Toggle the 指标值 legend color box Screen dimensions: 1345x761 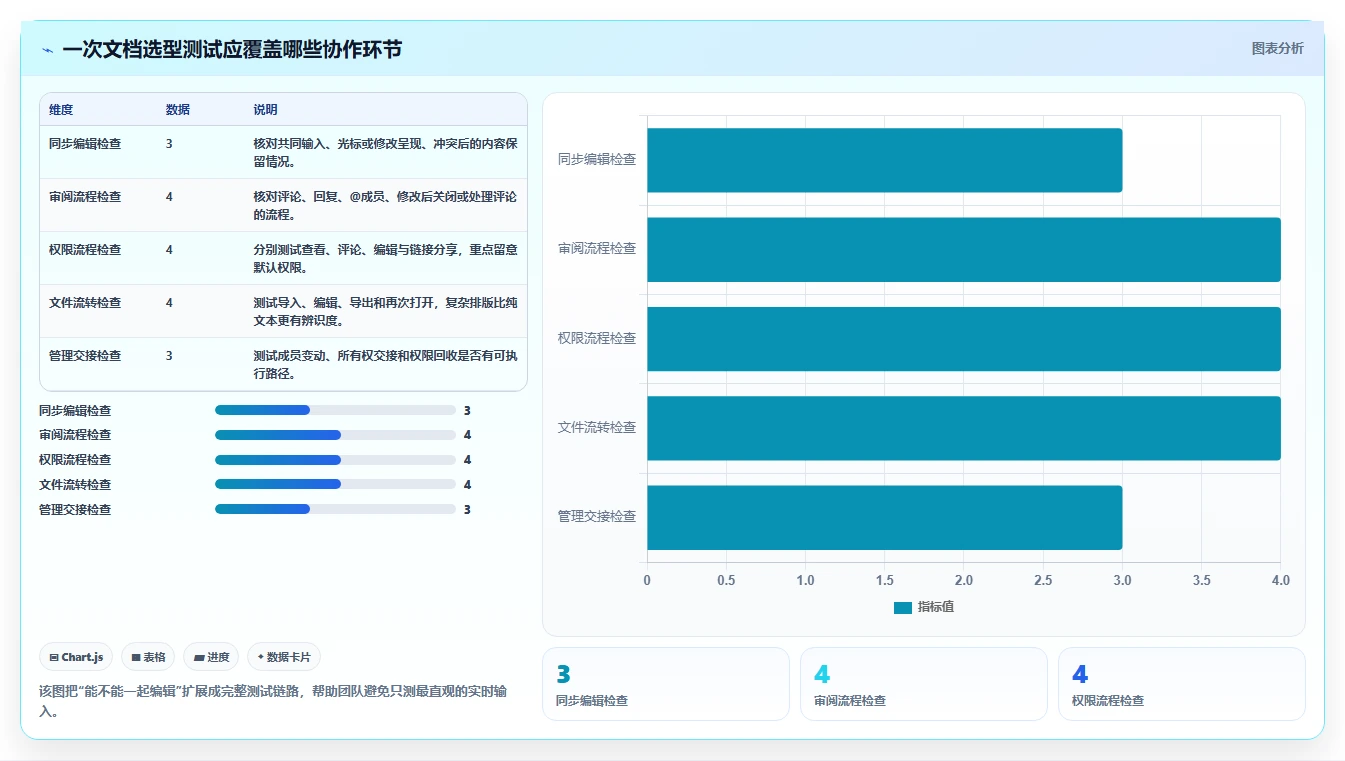[x=902, y=607]
